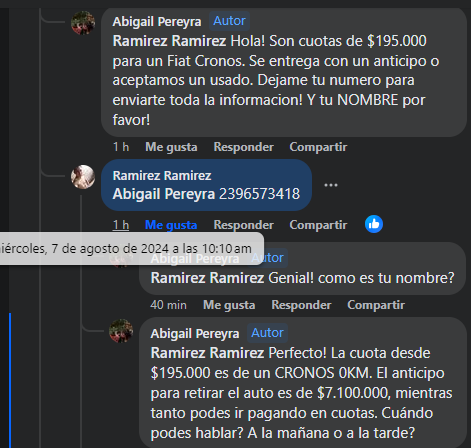Share Ramirez Ramirez's phone number comment
Viewport: 471px width, 448px height.
[x=318, y=225]
